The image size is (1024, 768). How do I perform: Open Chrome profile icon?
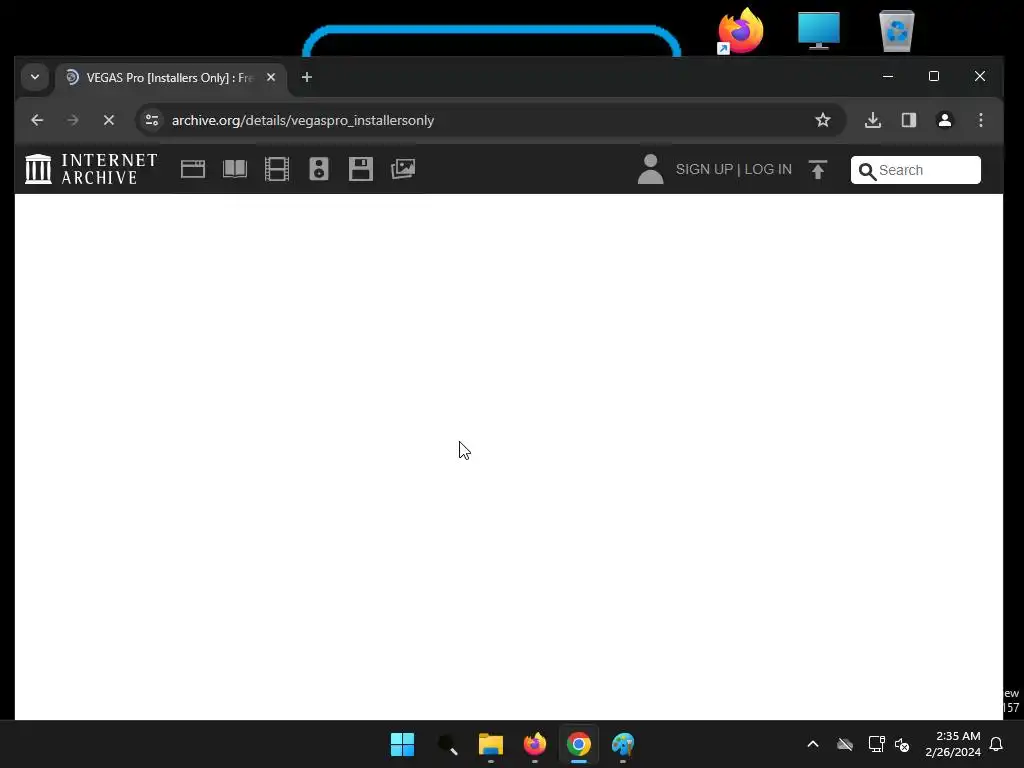(x=945, y=120)
